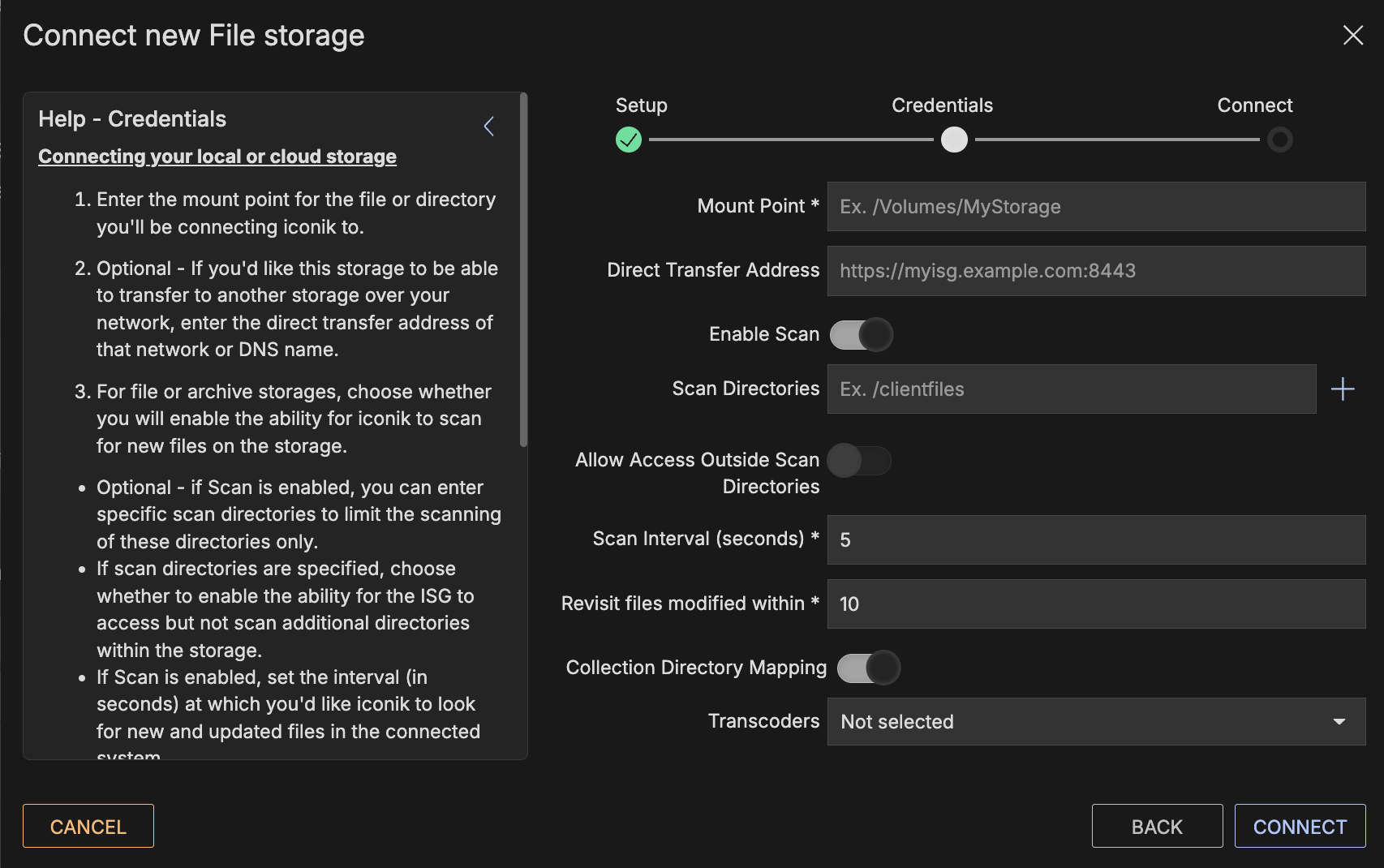This screenshot has width=1384, height=868.
Task: Click the Credentials step circle
Action: coord(954,140)
